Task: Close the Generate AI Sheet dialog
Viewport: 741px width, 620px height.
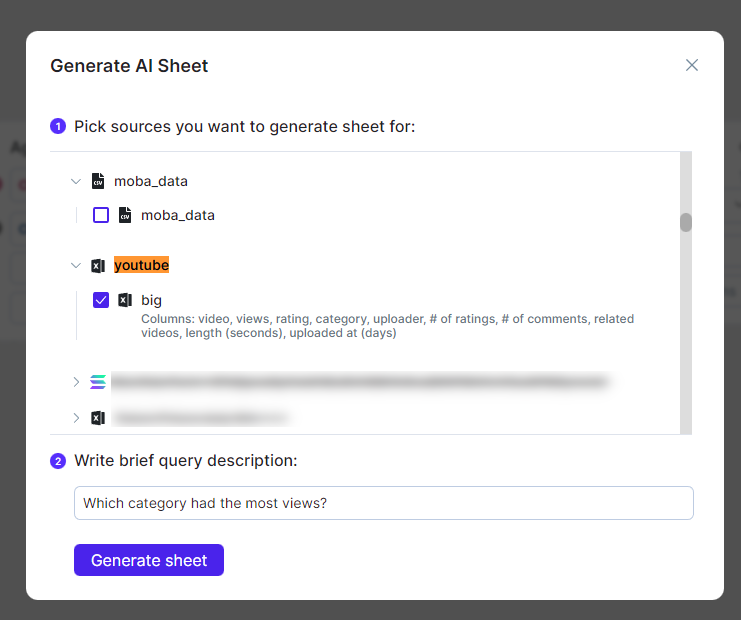Action: (691, 65)
